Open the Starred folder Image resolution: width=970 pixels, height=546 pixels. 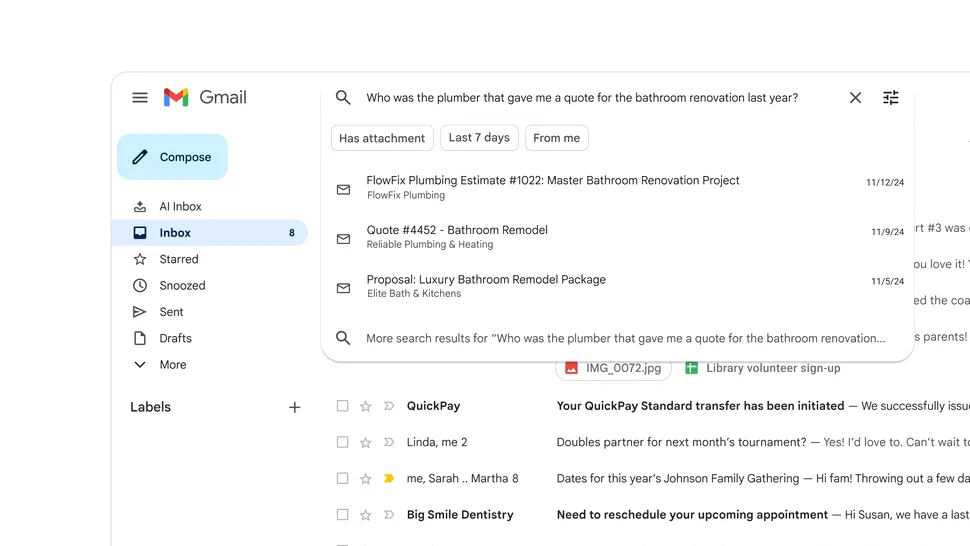(x=210, y=259)
